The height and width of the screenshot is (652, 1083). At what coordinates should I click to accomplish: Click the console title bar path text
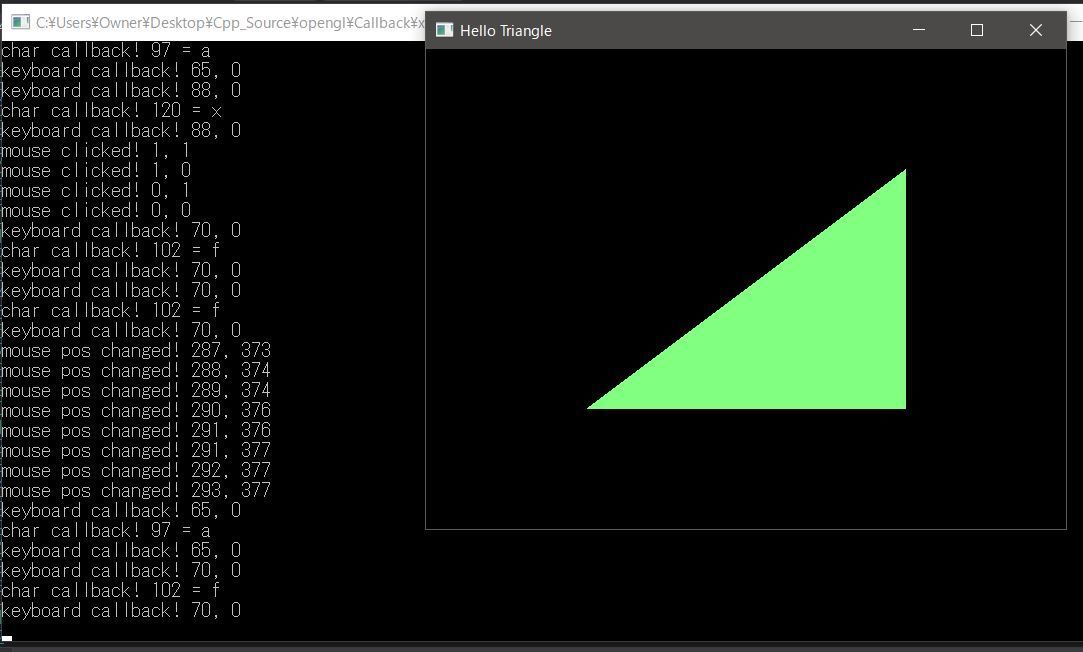tap(229, 23)
